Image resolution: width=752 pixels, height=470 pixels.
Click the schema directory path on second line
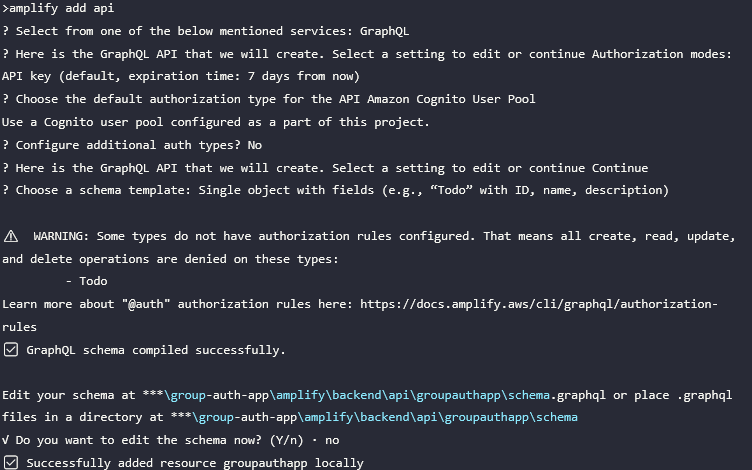click(x=374, y=417)
